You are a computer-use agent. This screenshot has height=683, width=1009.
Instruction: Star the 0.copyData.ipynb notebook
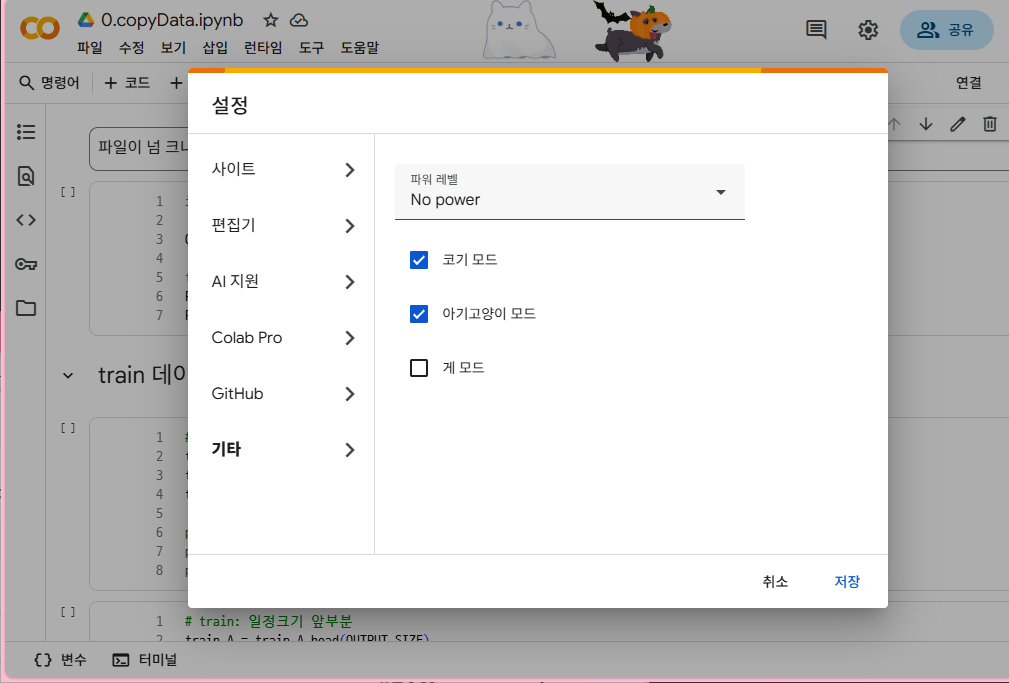coord(271,20)
